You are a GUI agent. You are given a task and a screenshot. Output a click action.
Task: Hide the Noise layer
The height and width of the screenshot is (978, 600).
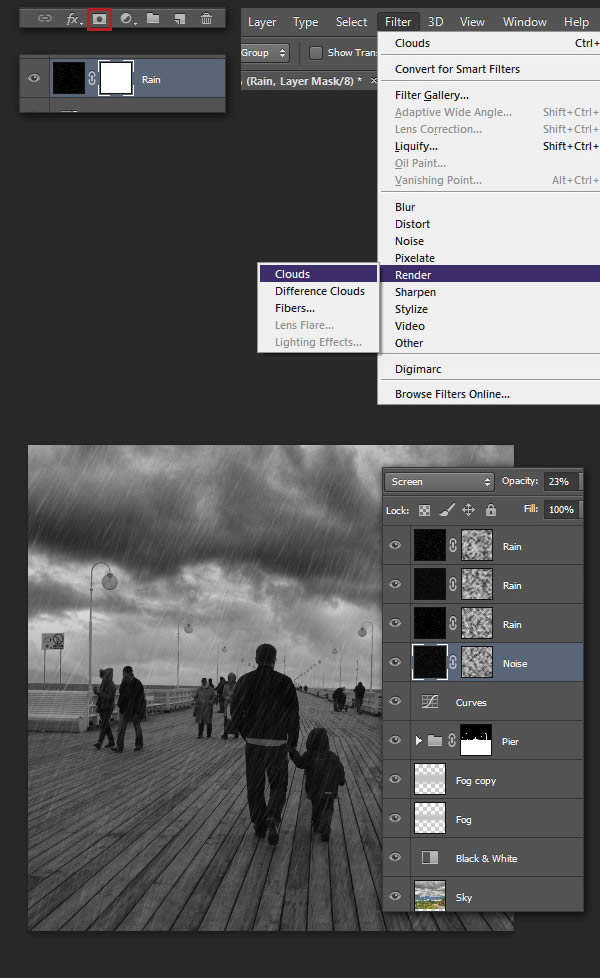click(396, 663)
